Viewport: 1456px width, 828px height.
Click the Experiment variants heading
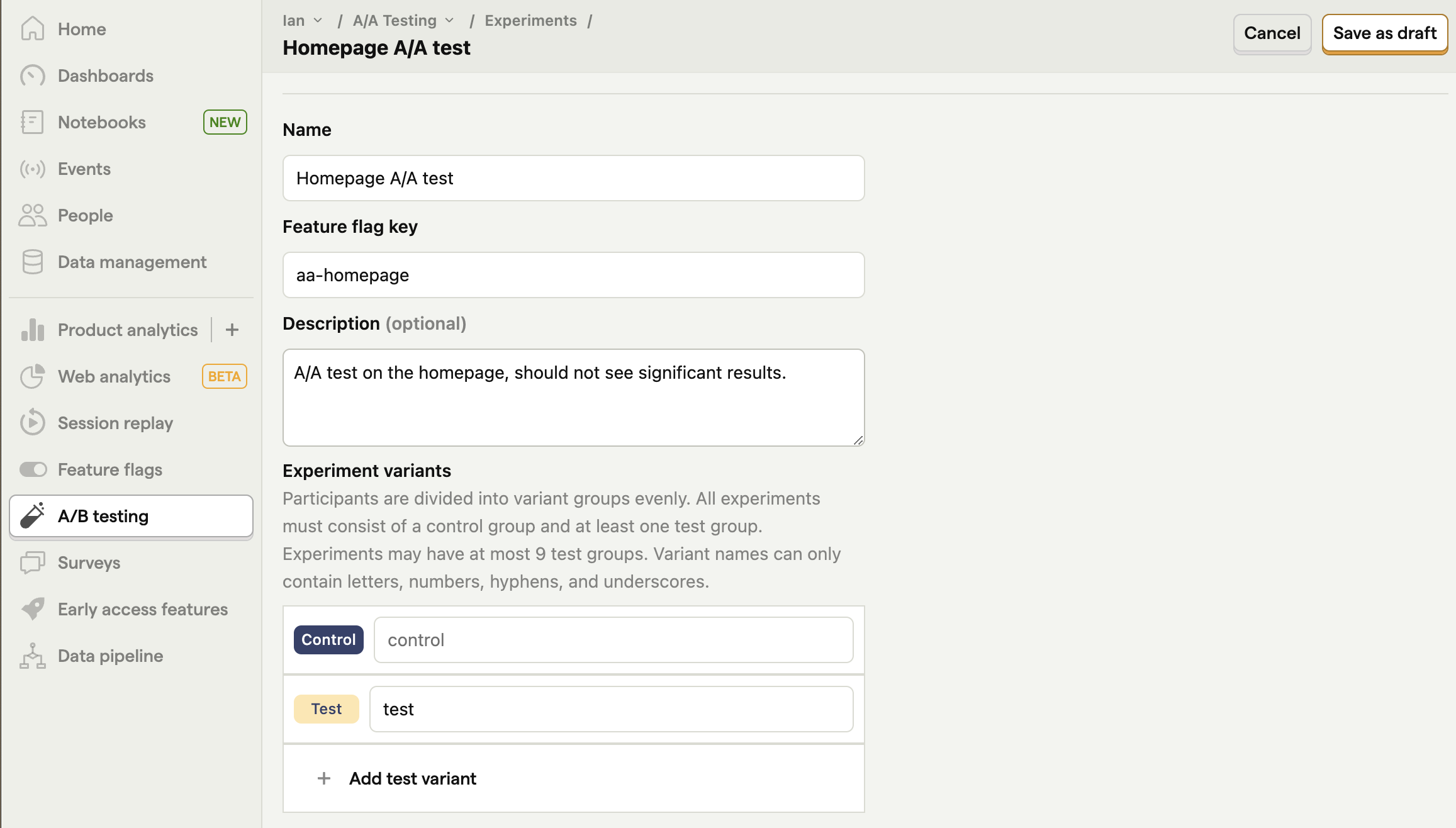pos(367,471)
